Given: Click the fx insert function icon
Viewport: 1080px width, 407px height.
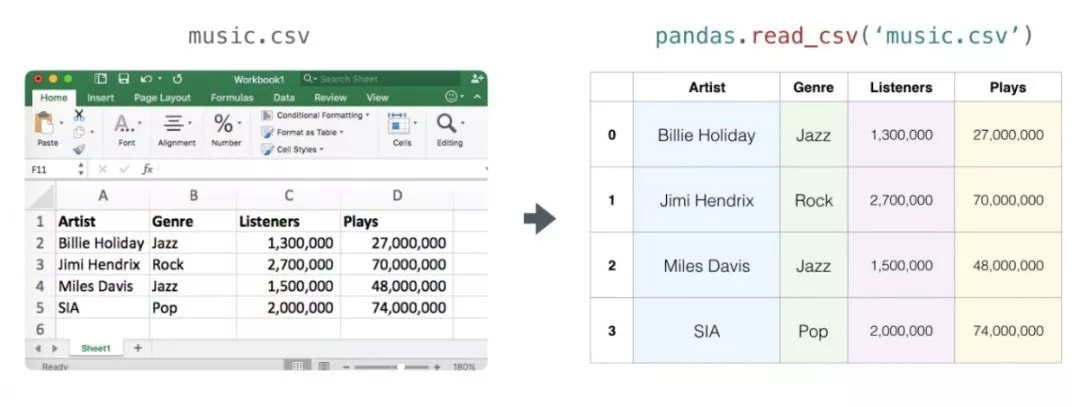Looking at the screenshot, I should tap(147, 169).
